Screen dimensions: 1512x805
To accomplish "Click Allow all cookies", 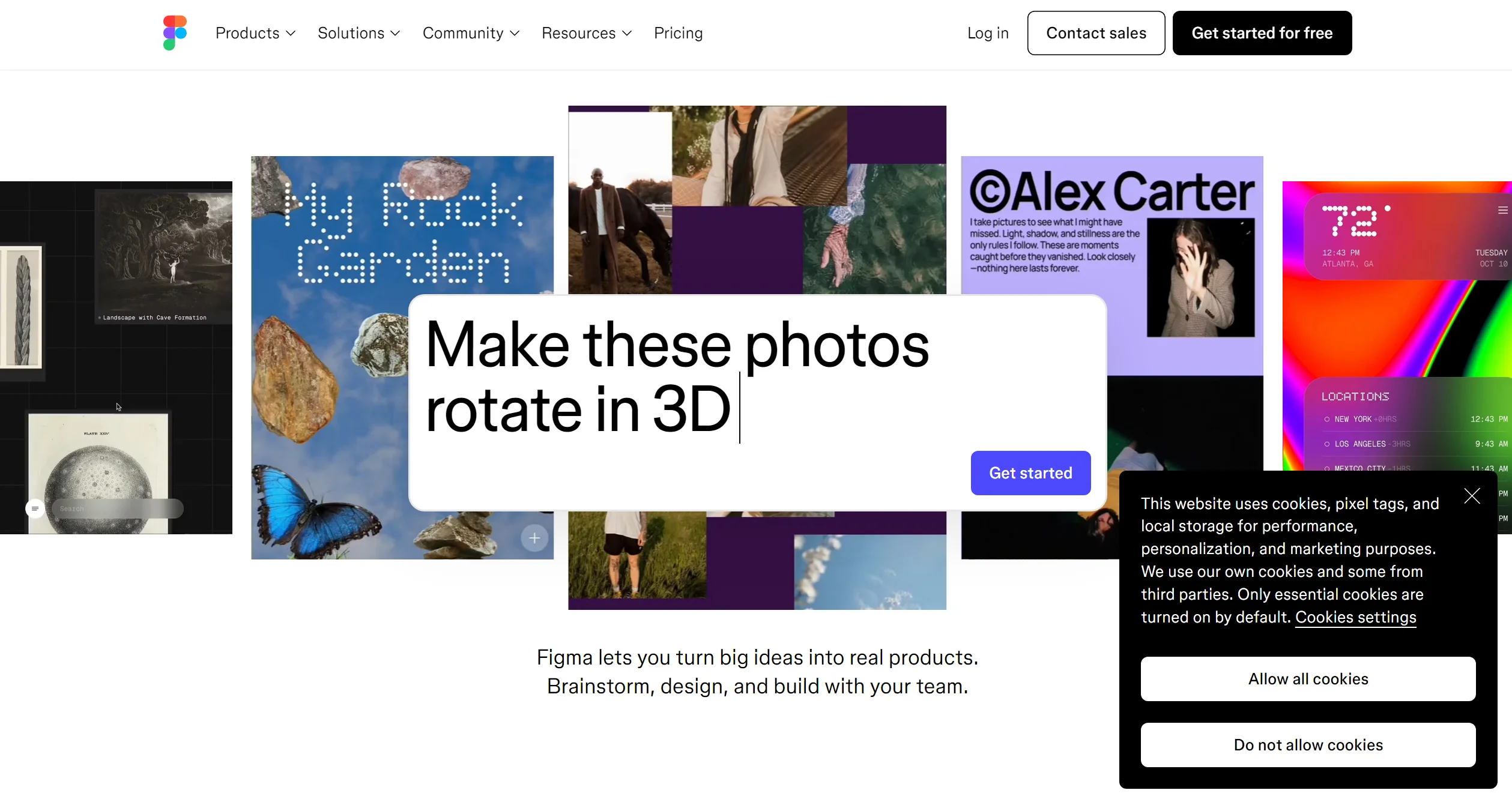I will [x=1308, y=679].
